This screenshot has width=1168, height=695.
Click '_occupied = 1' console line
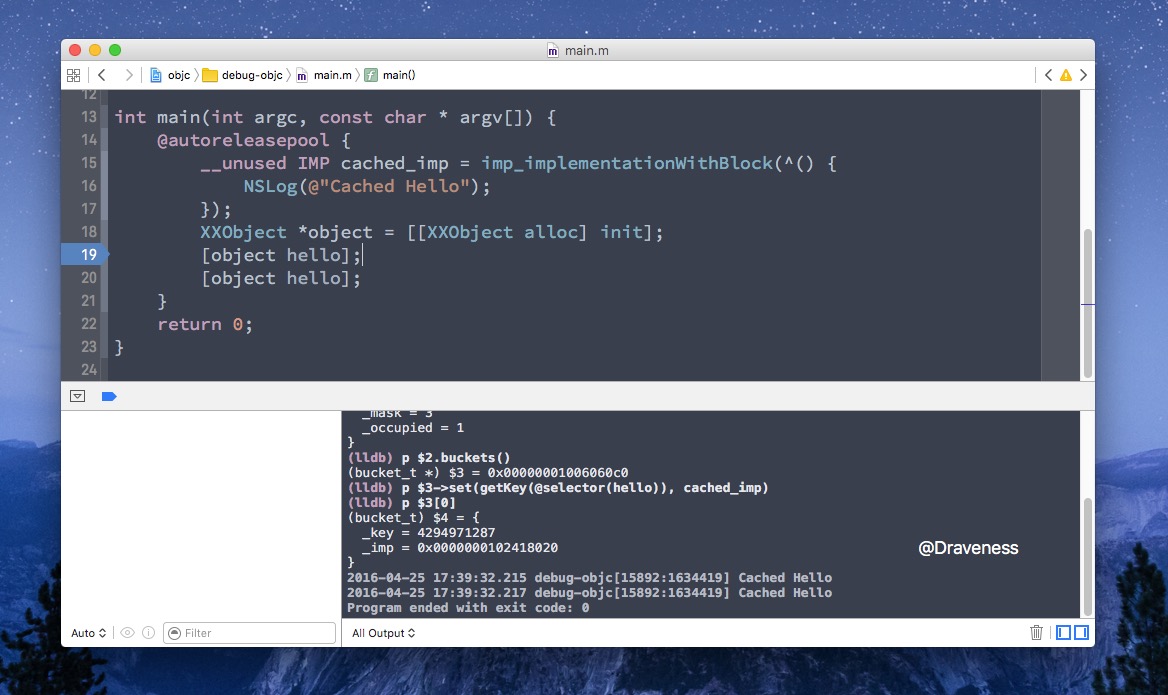click(x=413, y=428)
